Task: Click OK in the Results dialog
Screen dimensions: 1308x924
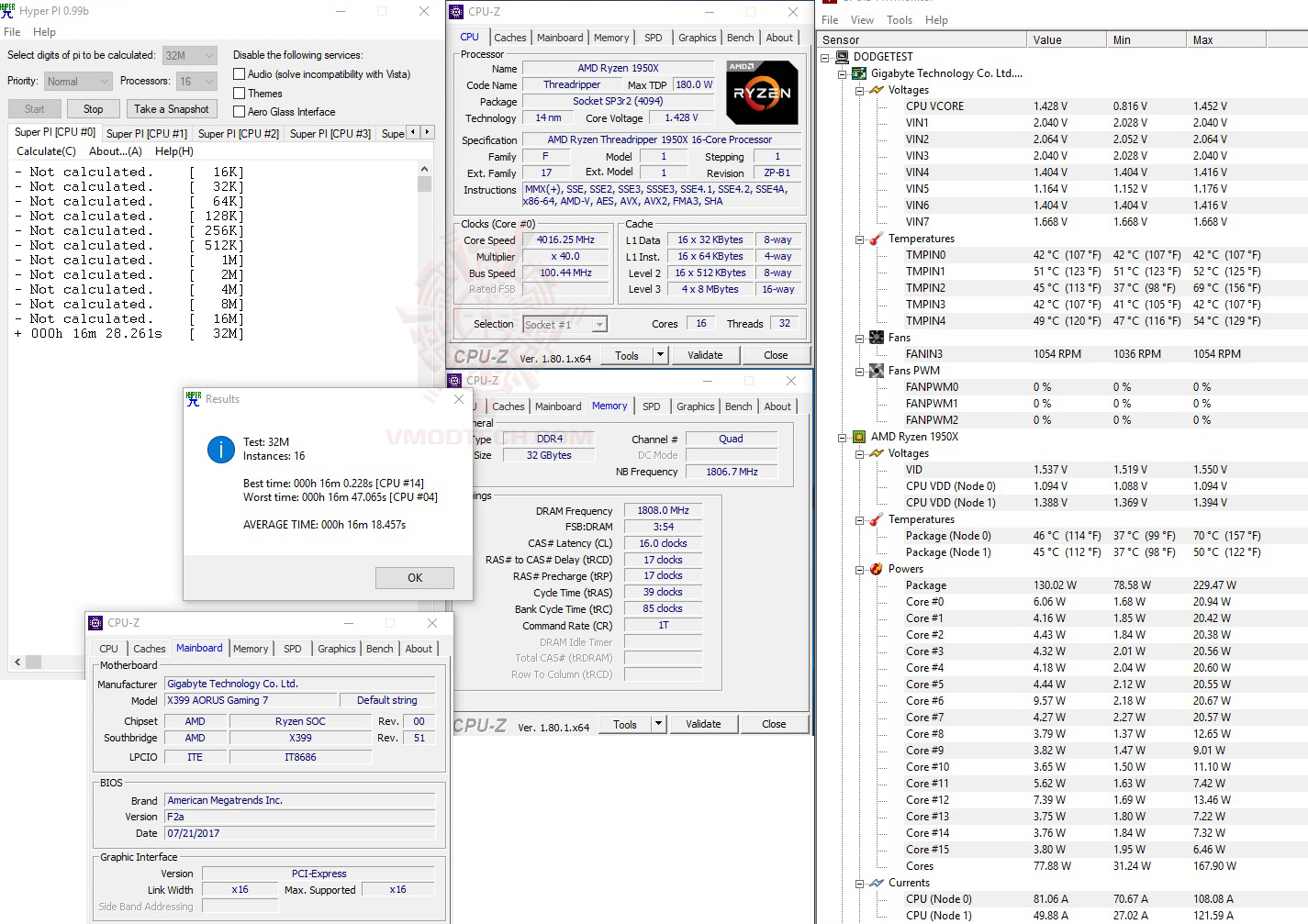Action: [415, 578]
